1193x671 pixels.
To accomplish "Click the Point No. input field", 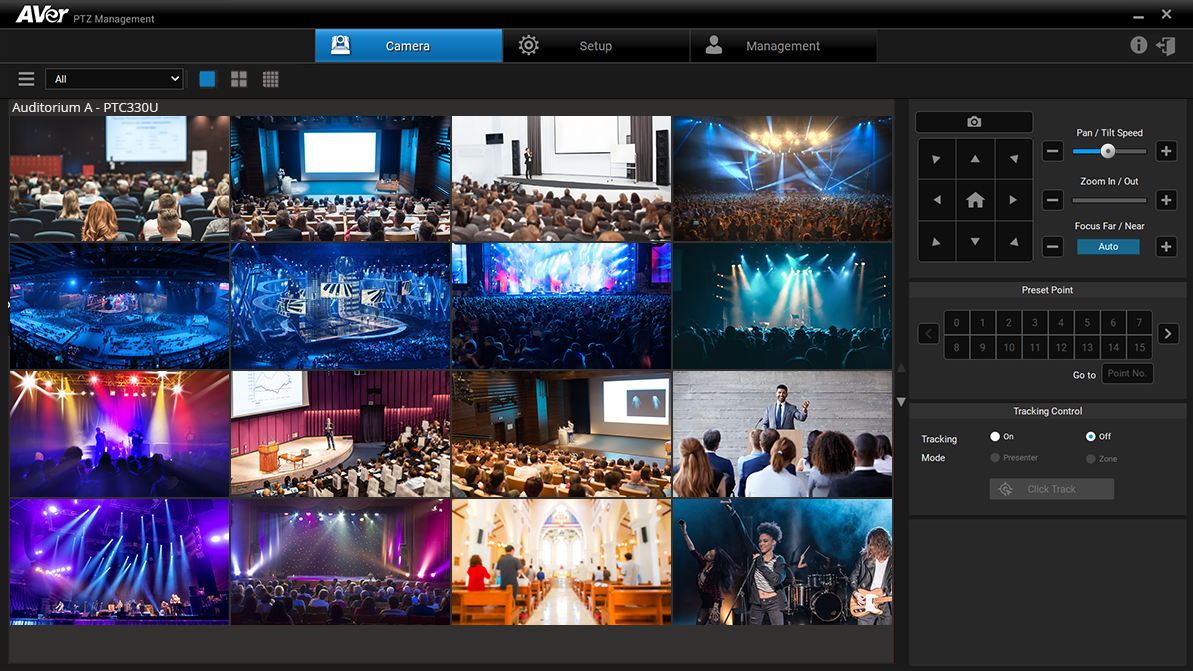I will click(1128, 374).
